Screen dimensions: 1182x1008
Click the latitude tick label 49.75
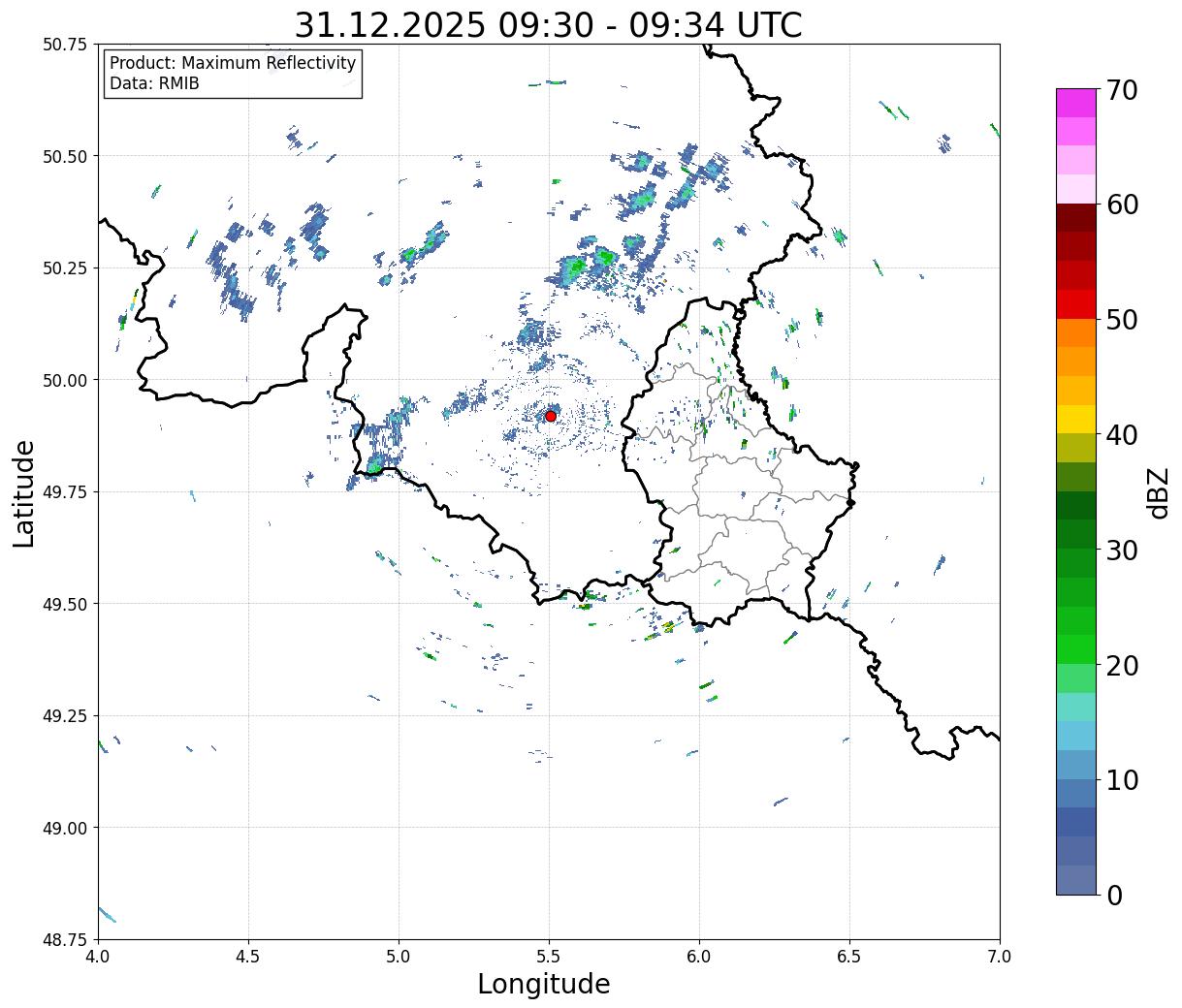tap(65, 492)
